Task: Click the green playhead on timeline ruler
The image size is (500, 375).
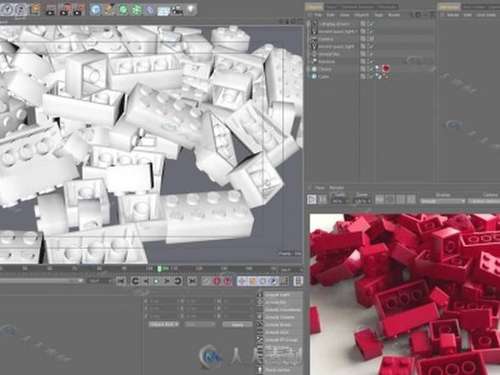Action: click(159, 269)
